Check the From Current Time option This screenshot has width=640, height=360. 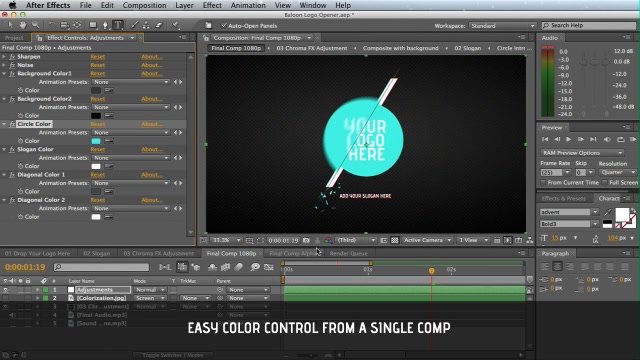(543, 182)
